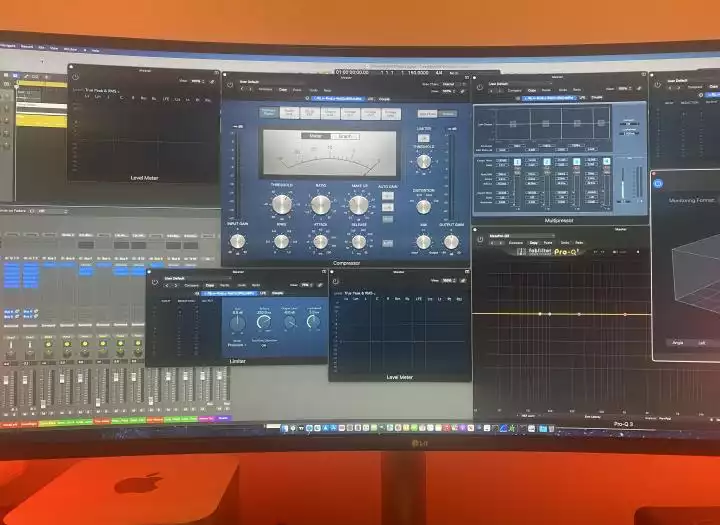This screenshot has height=525, width=720.
Task: Click Redo in the Compressor header
Action: [x=327, y=90]
